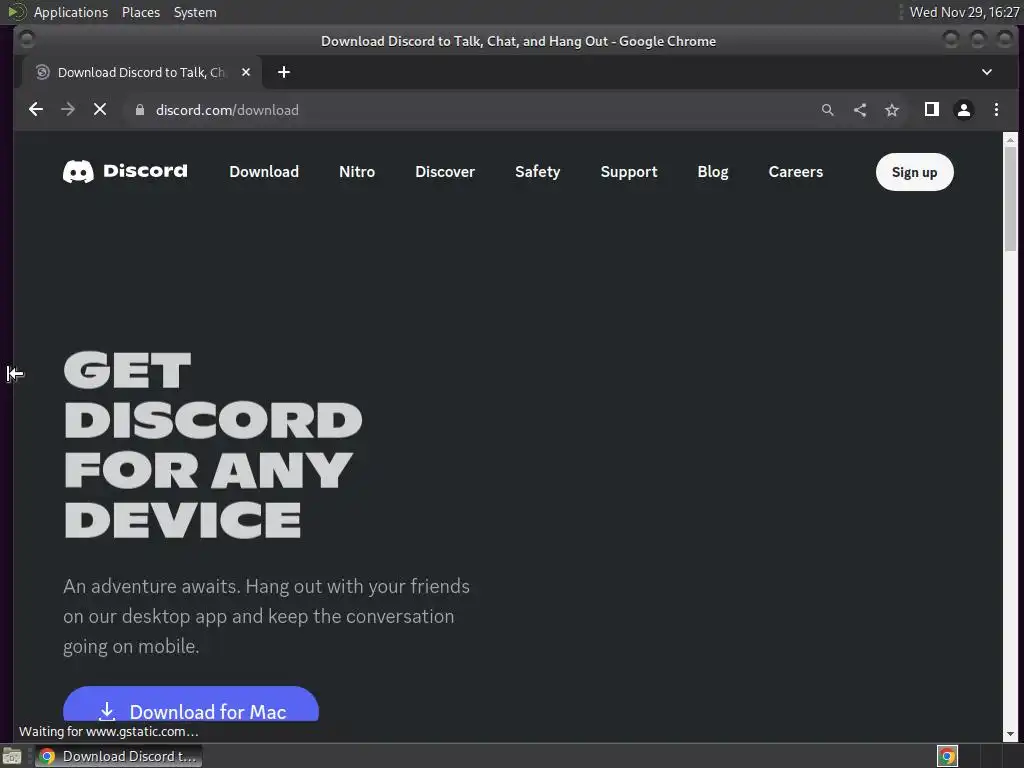1024x768 pixels.
Task: Click Download for Mac button
Action: (x=191, y=705)
